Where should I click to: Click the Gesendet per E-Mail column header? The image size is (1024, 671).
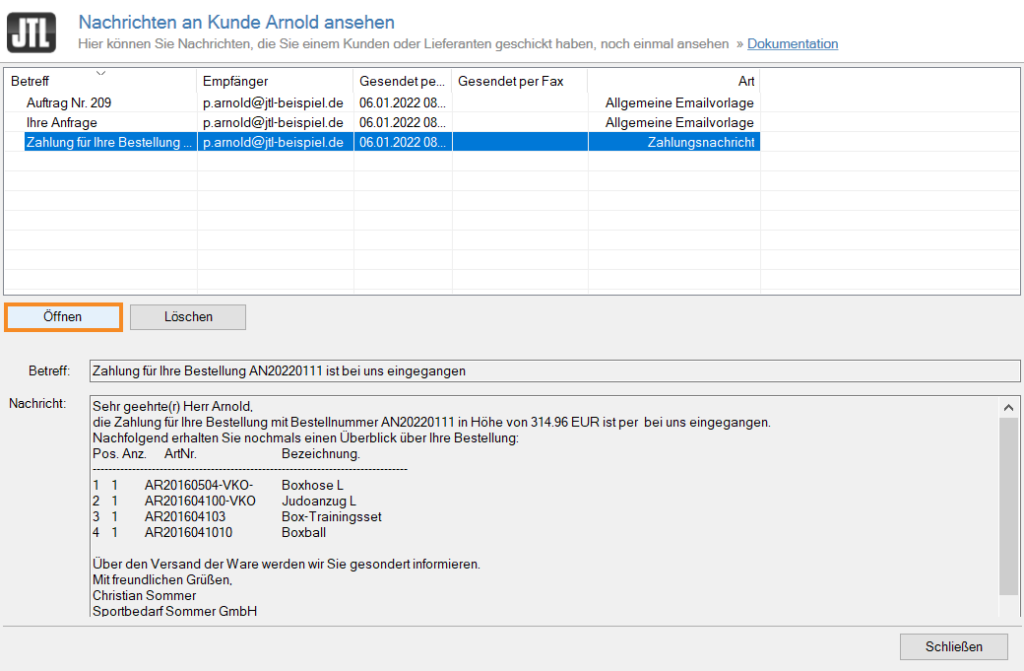click(x=402, y=81)
